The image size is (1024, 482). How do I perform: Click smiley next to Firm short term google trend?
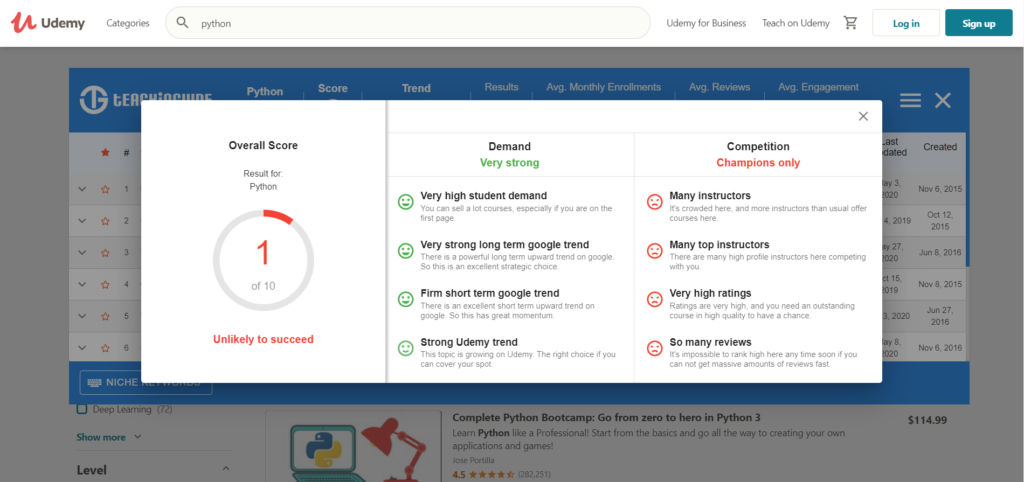coord(406,299)
